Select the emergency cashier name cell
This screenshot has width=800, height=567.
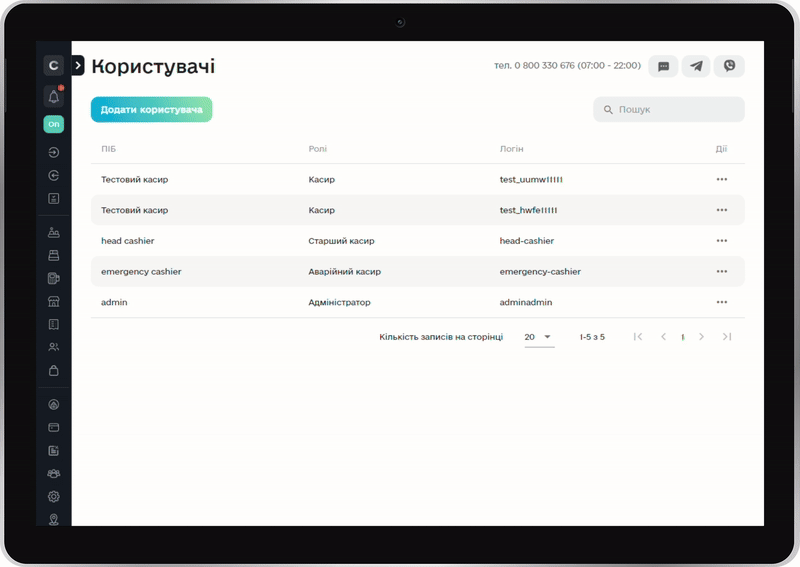[141, 272]
